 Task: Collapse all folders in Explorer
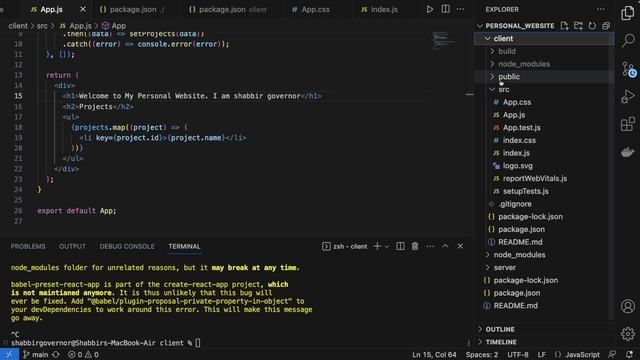point(606,26)
